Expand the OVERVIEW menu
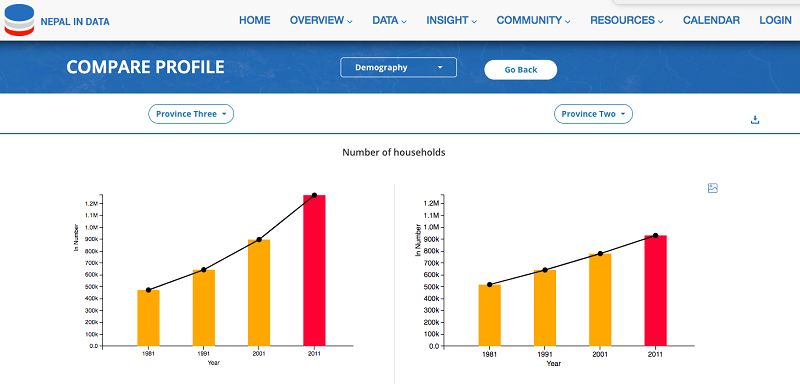 [321, 20]
